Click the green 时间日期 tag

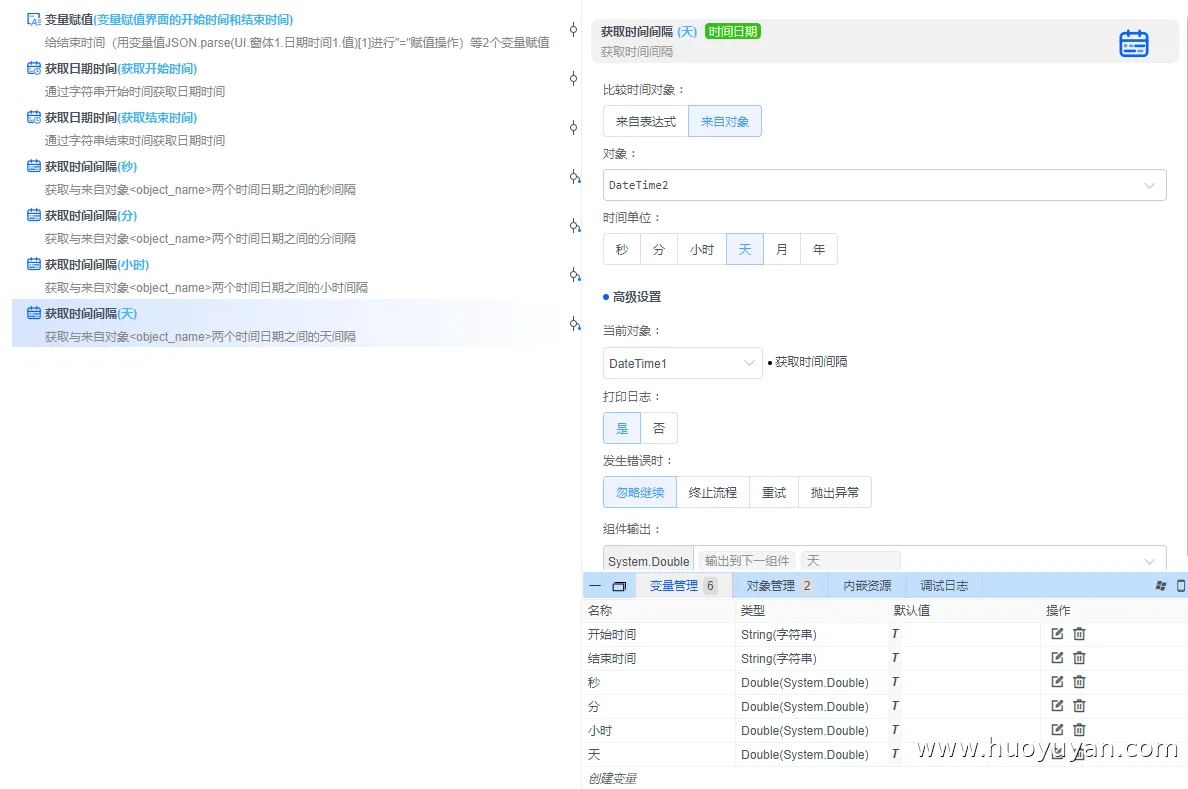(733, 31)
